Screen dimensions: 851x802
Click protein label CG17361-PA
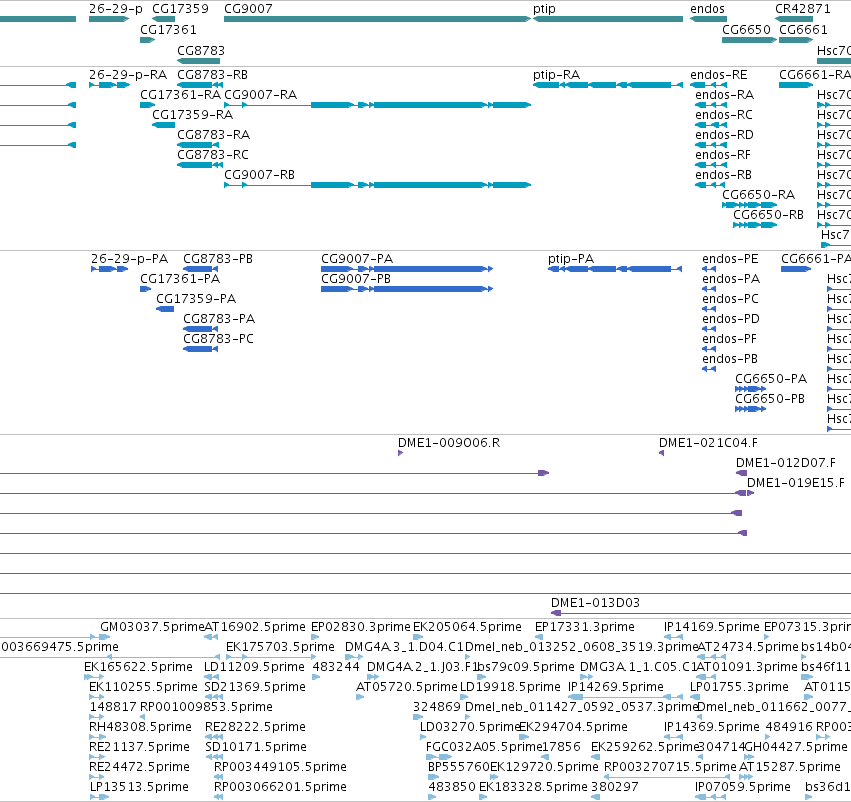click(x=180, y=279)
